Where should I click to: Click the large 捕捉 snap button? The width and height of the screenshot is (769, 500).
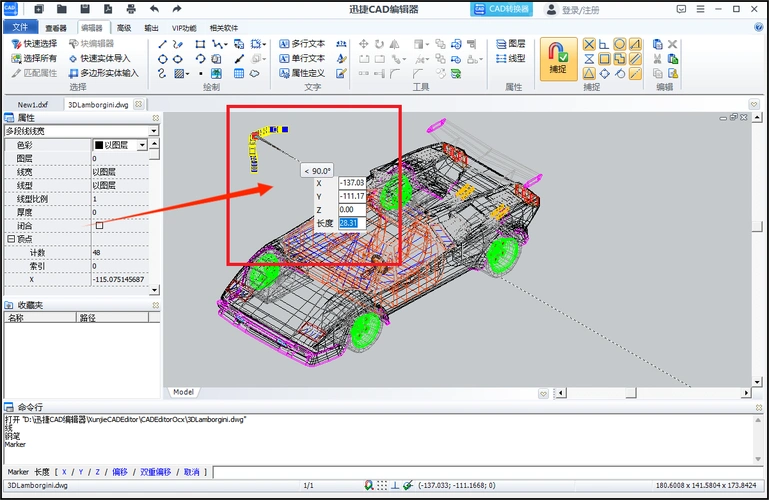pos(558,57)
